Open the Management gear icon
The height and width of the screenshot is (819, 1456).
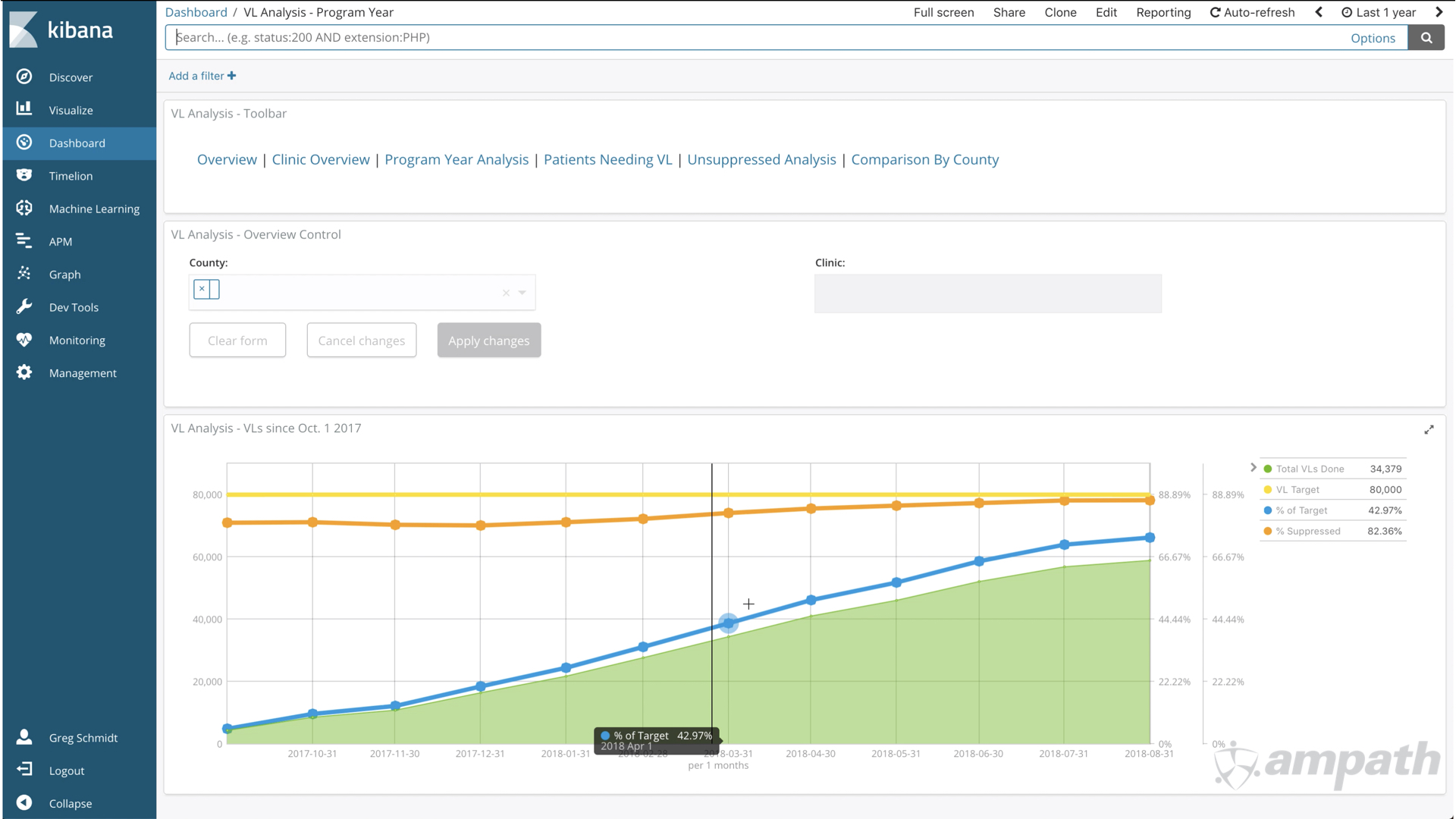click(24, 372)
